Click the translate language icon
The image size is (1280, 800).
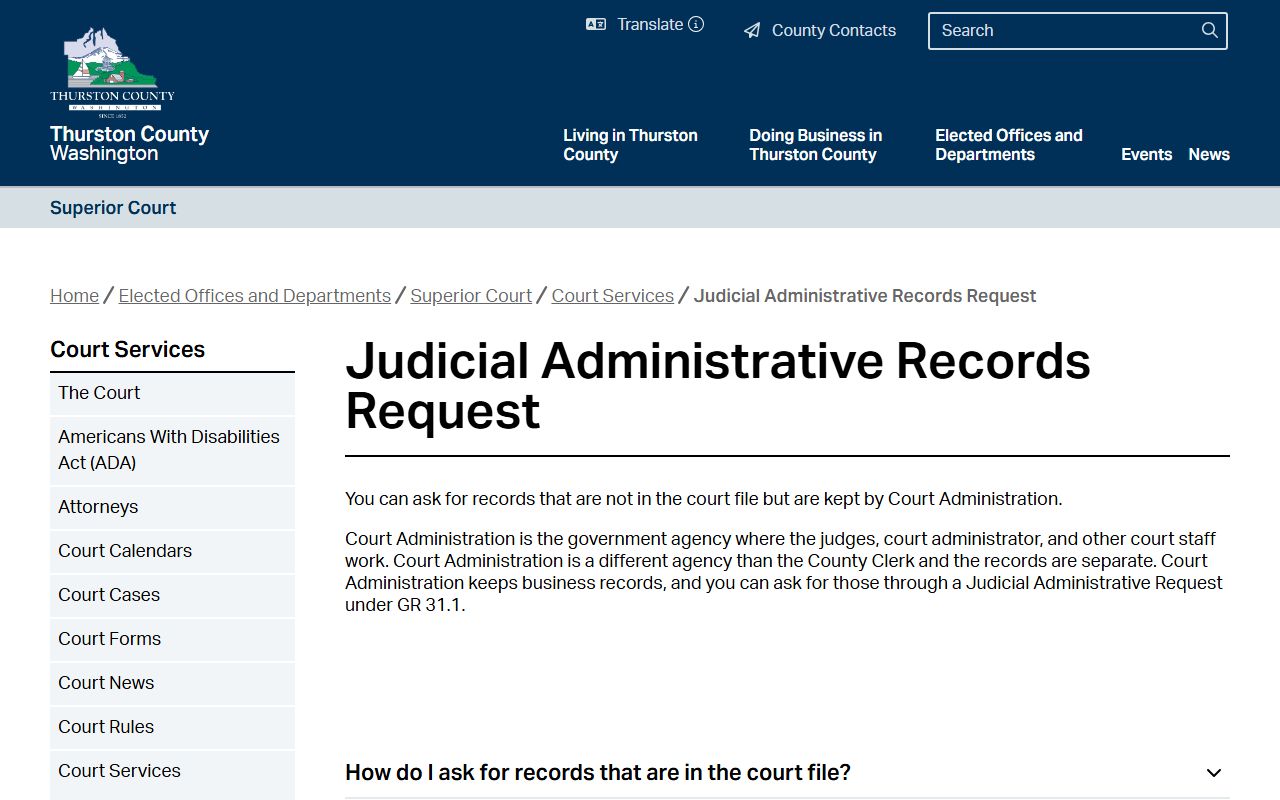596,24
